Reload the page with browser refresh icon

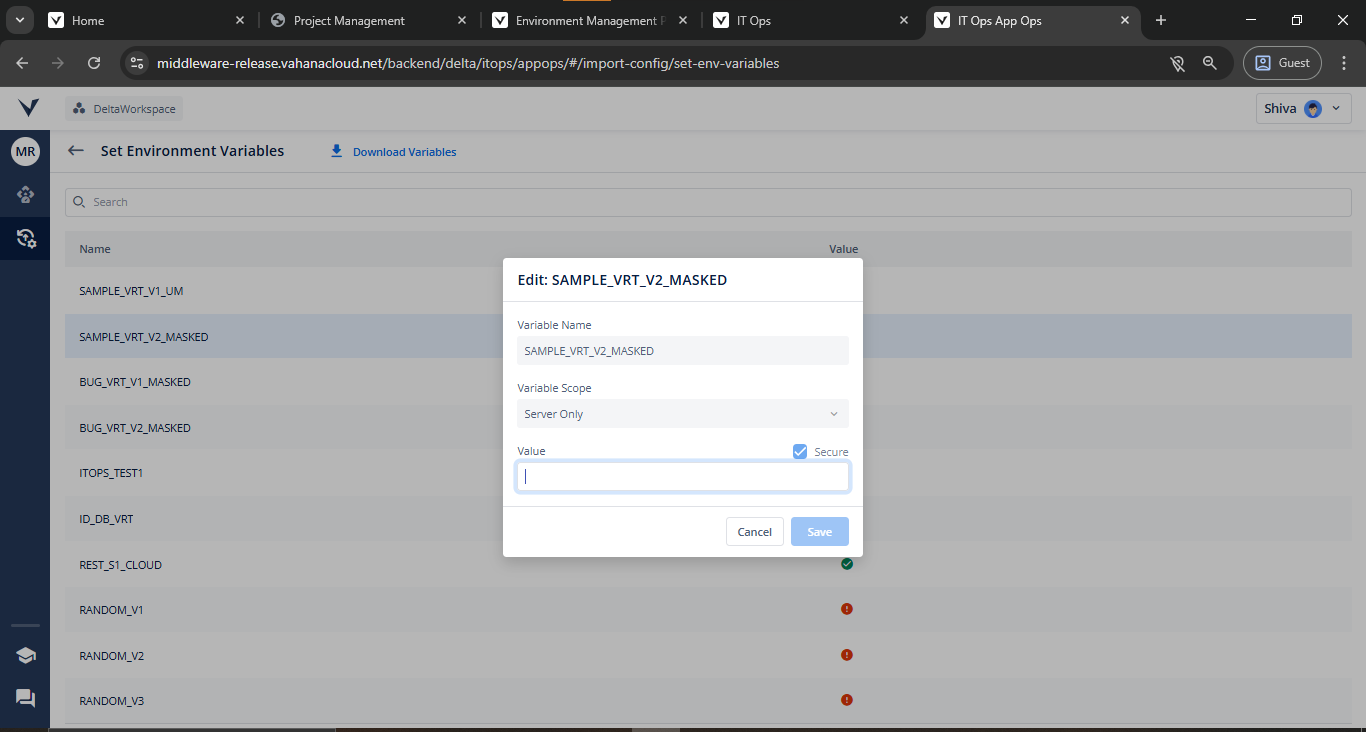94,63
